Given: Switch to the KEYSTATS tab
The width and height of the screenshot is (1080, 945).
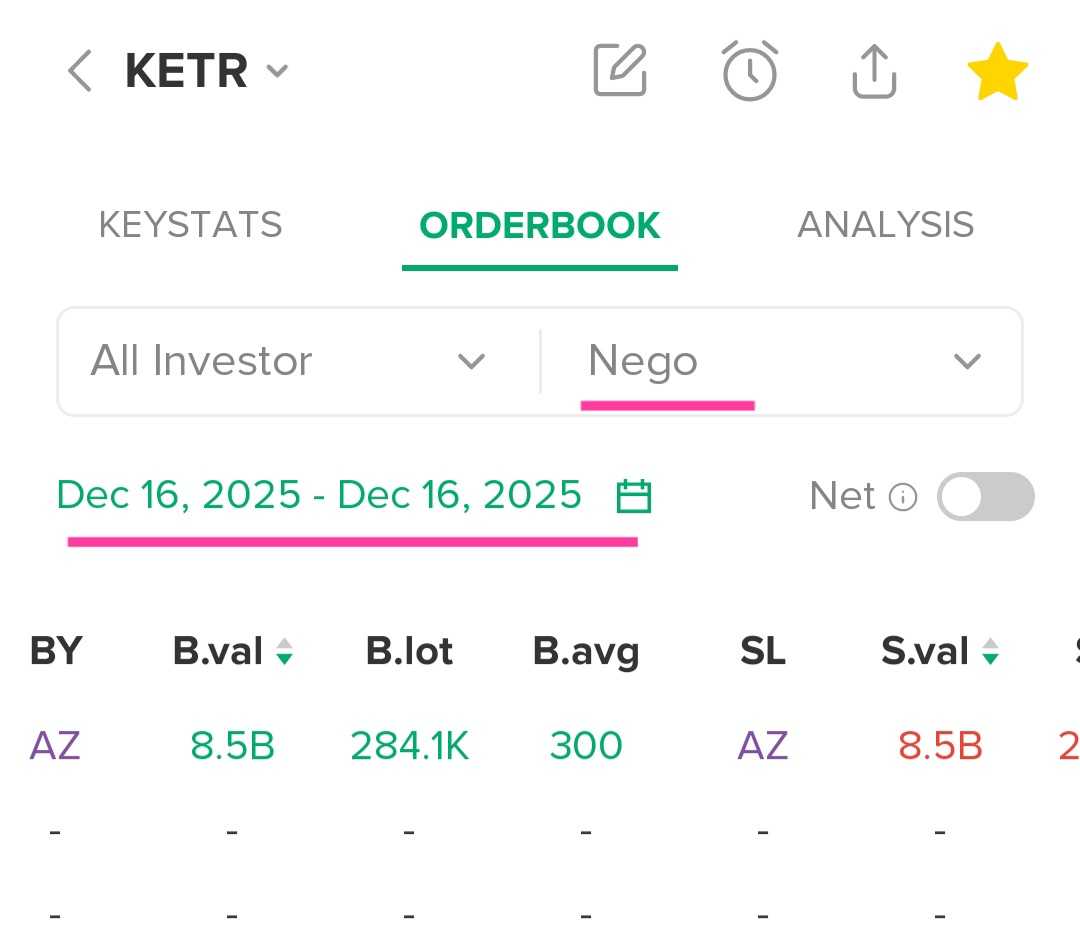Looking at the screenshot, I should 190,225.
